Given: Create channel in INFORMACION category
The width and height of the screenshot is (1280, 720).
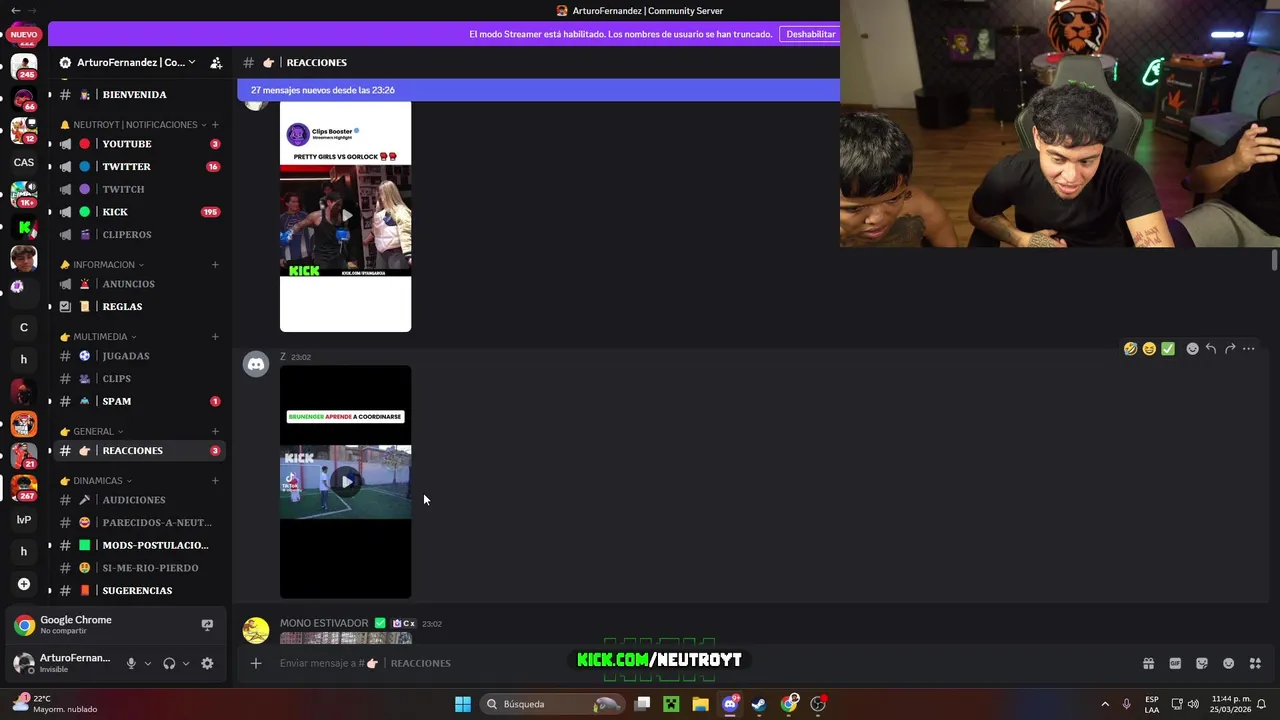Looking at the screenshot, I should (x=215, y=265).
